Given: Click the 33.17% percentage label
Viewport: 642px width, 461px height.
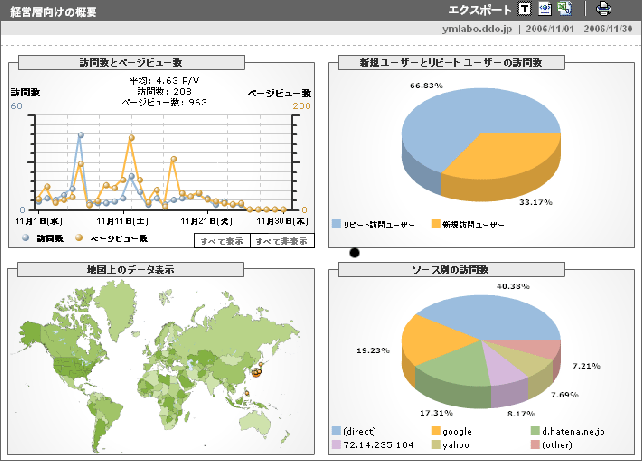Looking at the screenshot, I should (536, 202).
